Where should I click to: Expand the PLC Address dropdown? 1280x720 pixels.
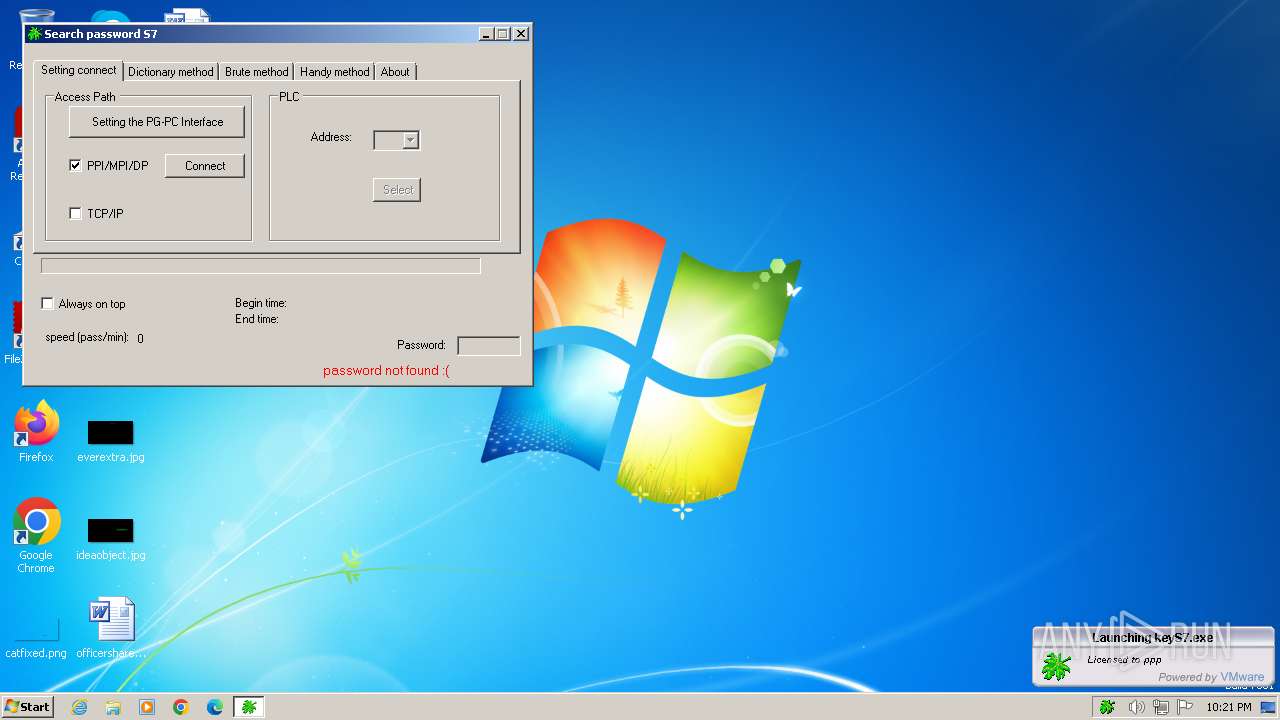[410, 141]
